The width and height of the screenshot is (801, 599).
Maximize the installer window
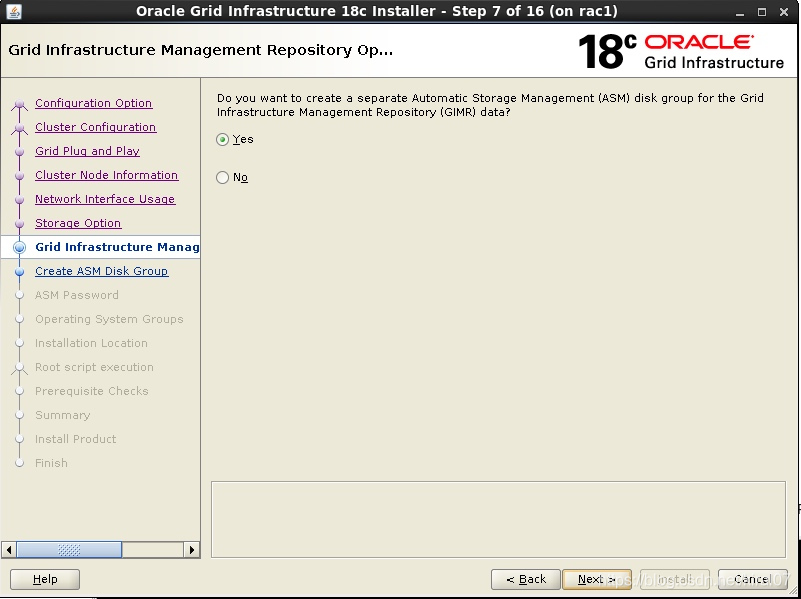pyautogui.click(x=762, y=12)
